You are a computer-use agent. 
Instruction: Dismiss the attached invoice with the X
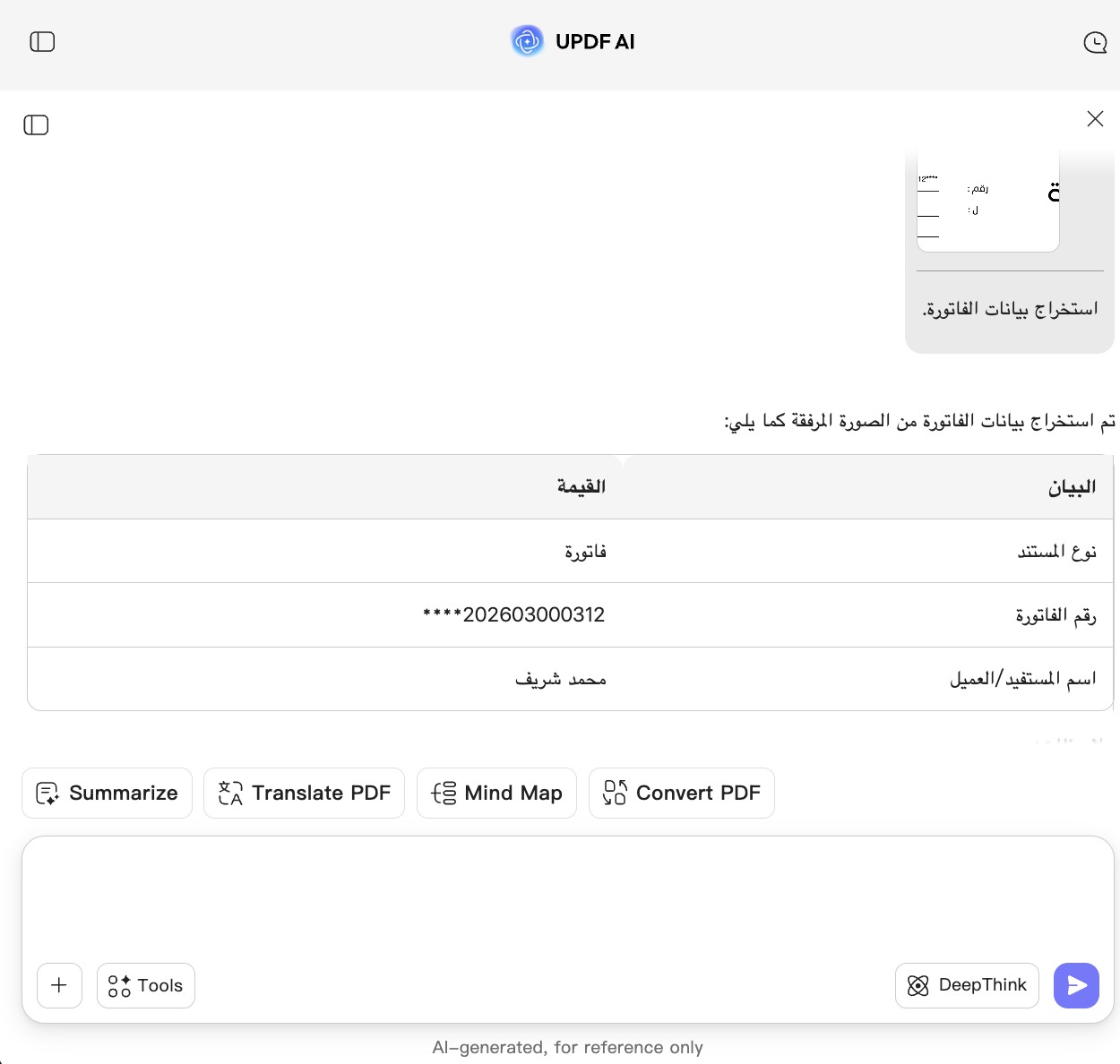click(1095, 118)
